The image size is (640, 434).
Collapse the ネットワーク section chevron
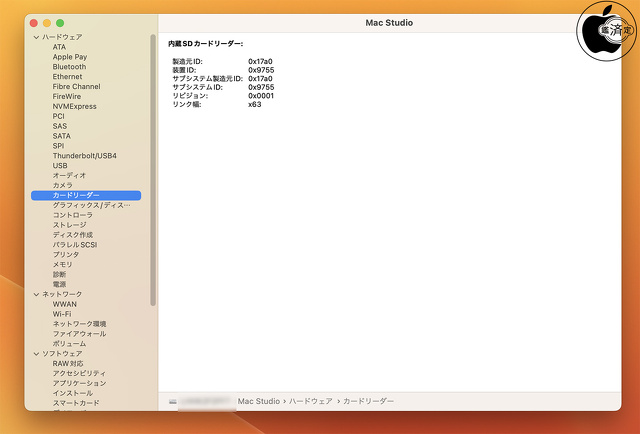click(x=36, y=294)
